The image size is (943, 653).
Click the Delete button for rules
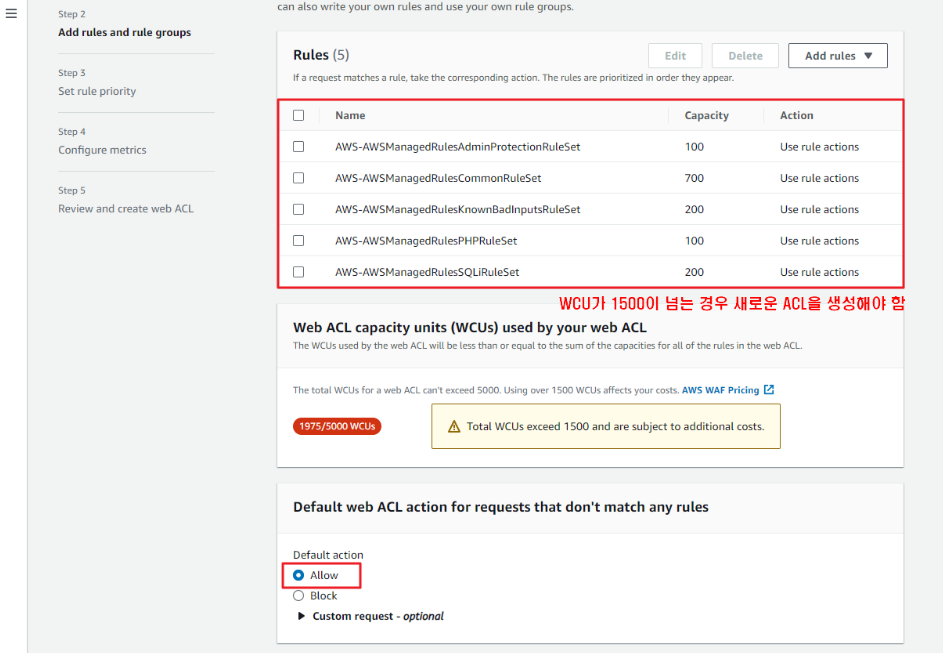[x=745, y=55]
